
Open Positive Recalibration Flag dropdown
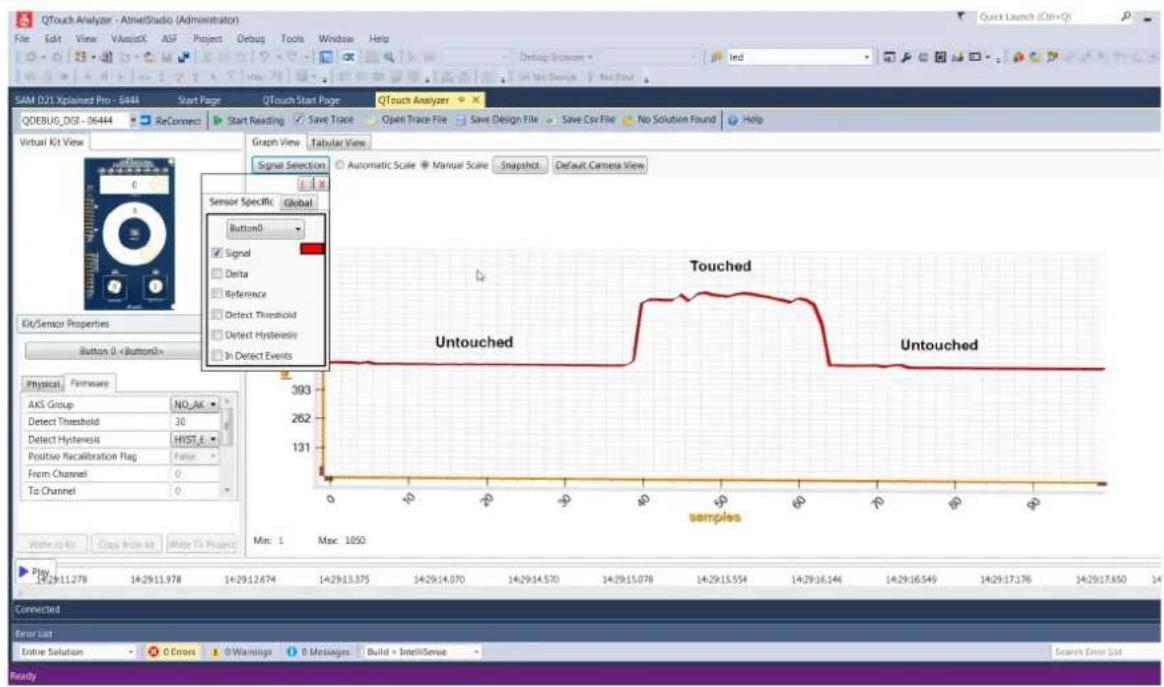(x=196, y=457)
